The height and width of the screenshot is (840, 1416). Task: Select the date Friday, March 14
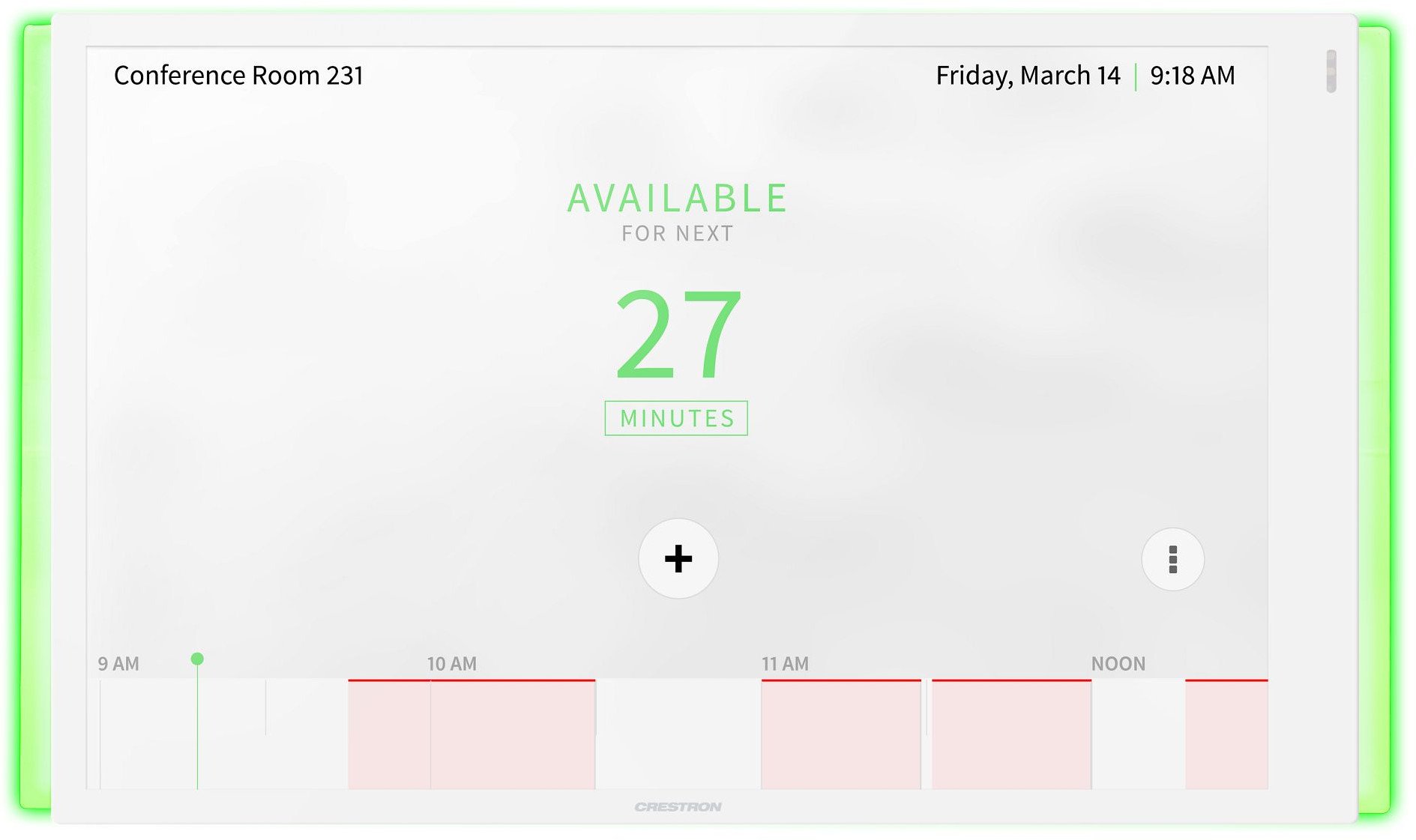tap(1028, 76)
